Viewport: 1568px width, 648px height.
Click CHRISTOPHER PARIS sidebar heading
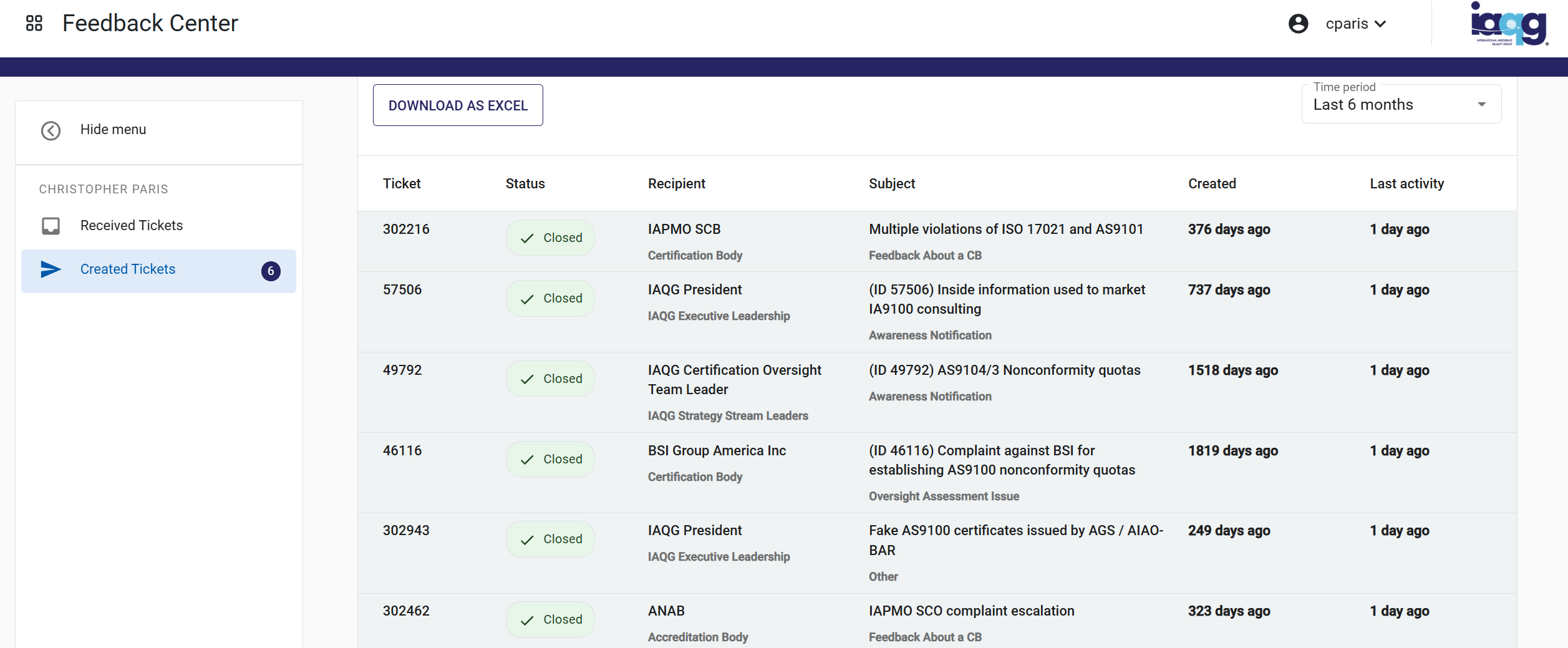(x=104, y=189)
